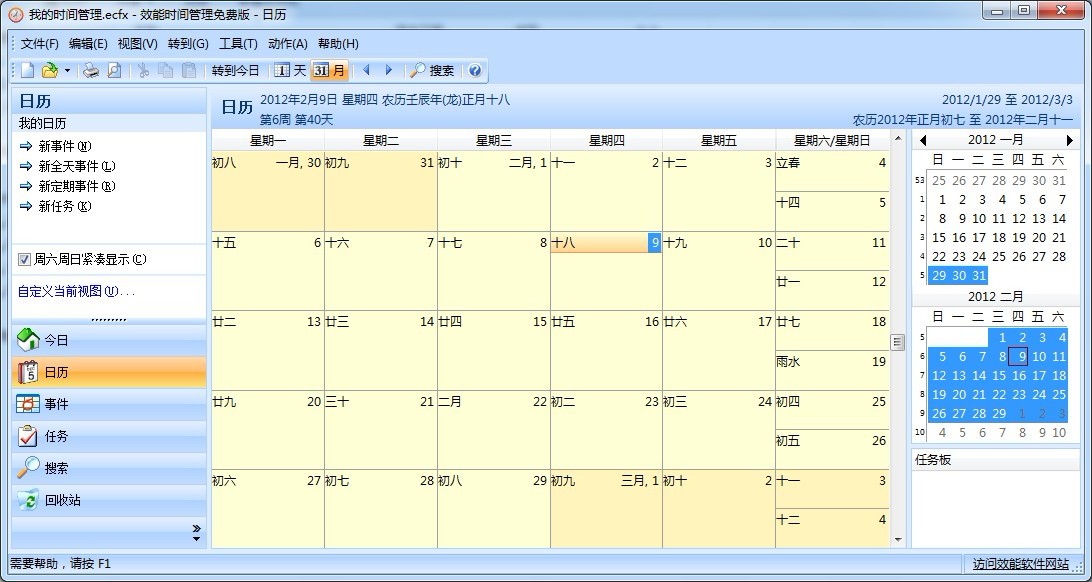Open print preview from the toolbar
This screenshot has width=1092, height=582.
[x=114, y=70]
